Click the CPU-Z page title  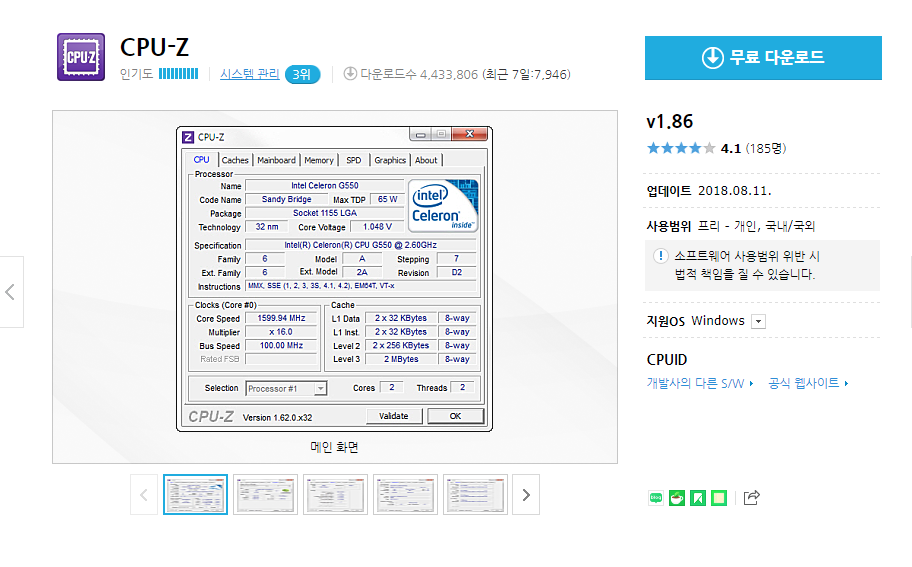(155, 47)
